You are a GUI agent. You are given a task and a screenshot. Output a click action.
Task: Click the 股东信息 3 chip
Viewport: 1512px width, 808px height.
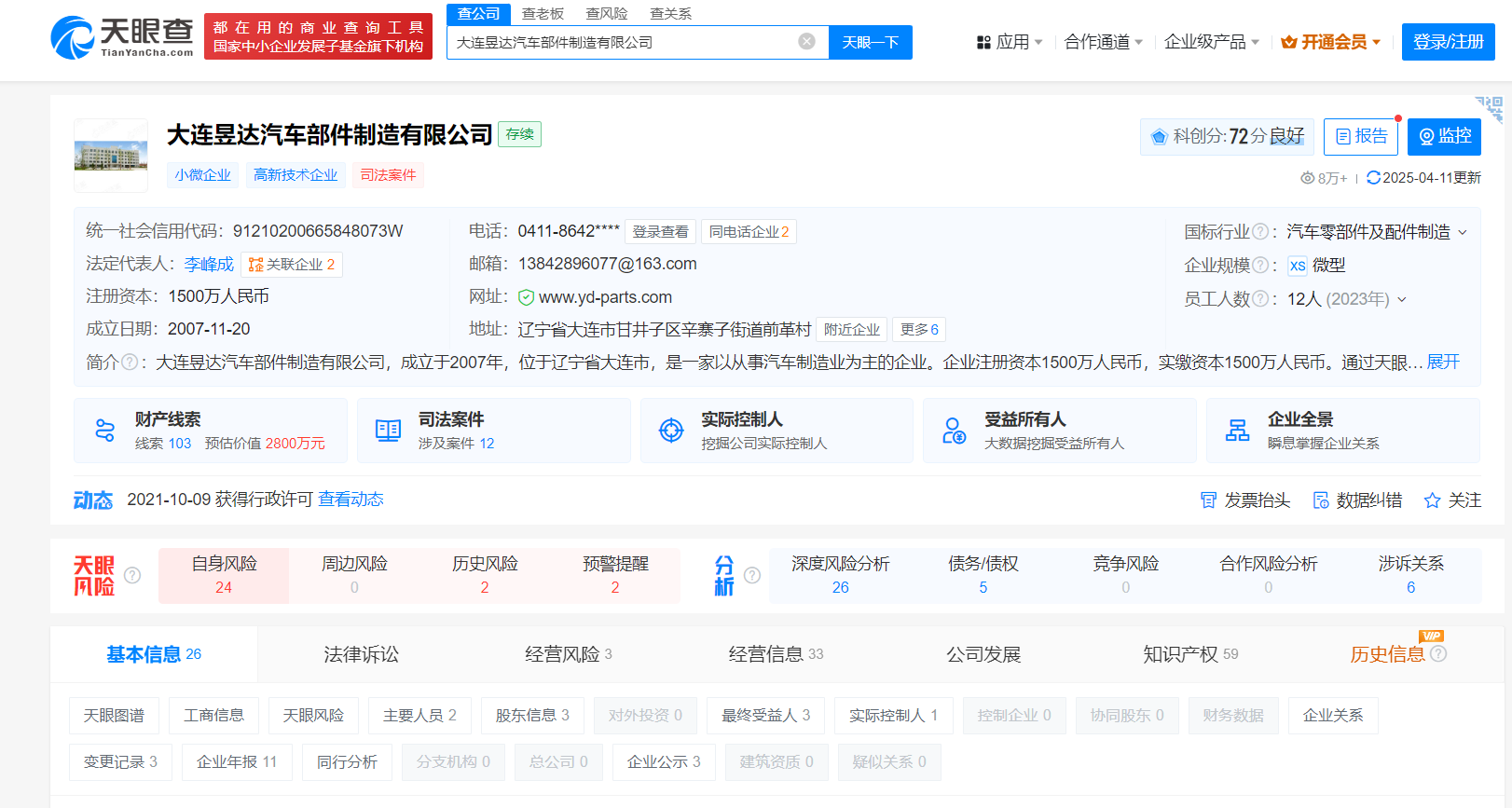click(x=532, y=716)
